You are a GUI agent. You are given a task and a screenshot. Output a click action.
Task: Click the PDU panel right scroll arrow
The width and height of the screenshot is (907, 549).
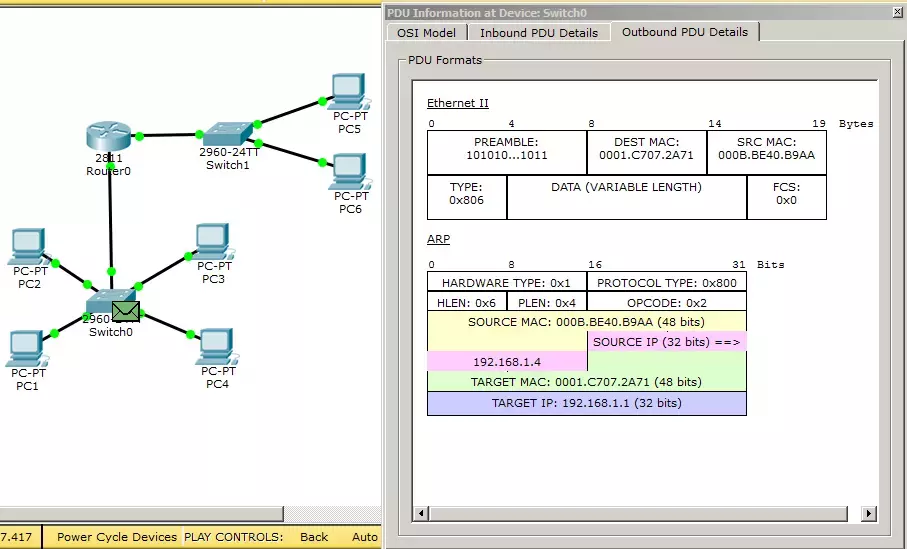point(868,513)
